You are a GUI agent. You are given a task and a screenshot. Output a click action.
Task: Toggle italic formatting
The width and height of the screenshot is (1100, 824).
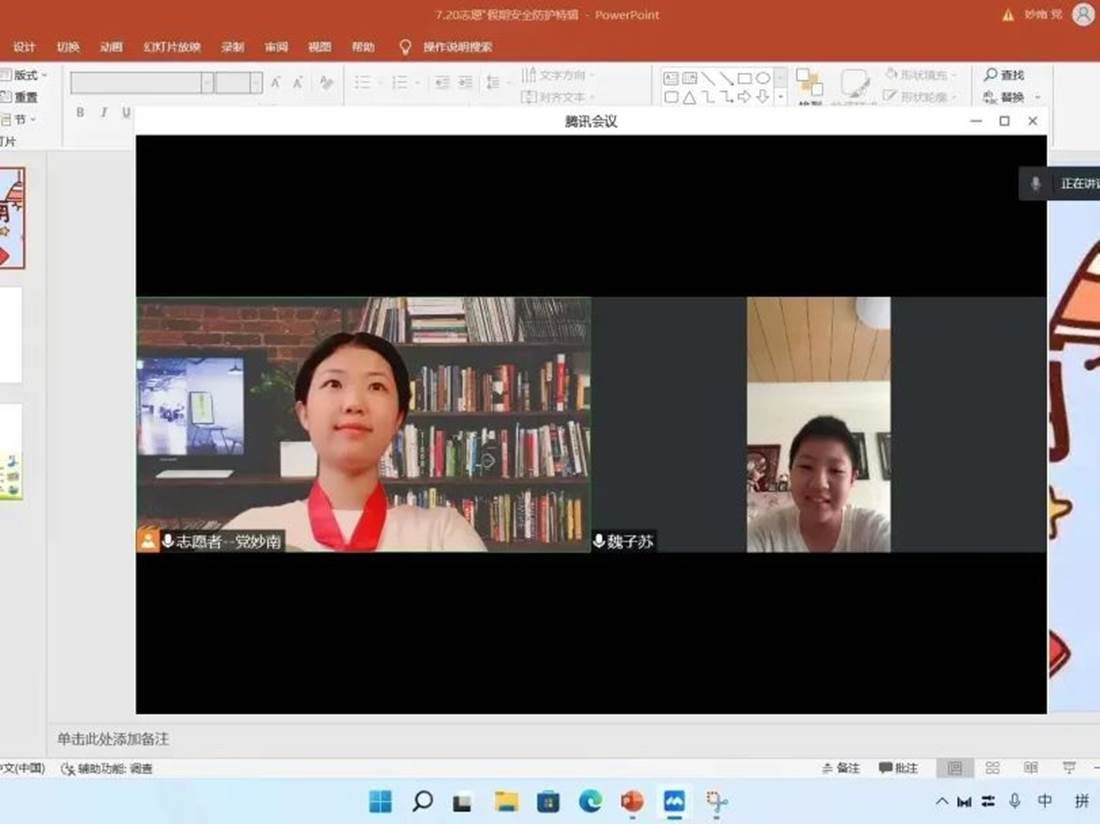pyautogui.click(x=103, y=113)
